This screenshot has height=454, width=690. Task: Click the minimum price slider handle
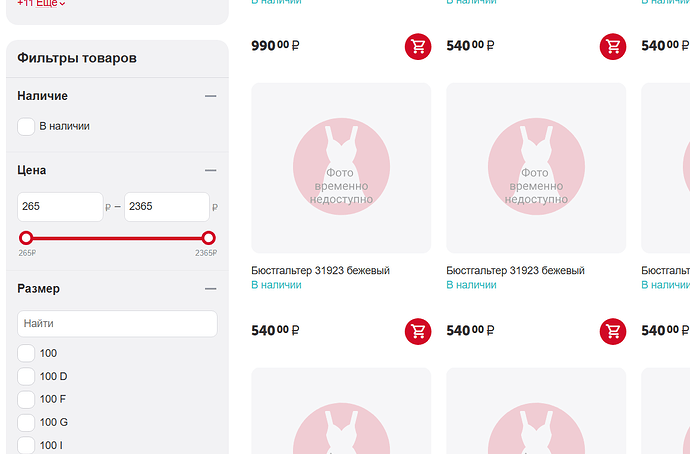pos(26,238)
